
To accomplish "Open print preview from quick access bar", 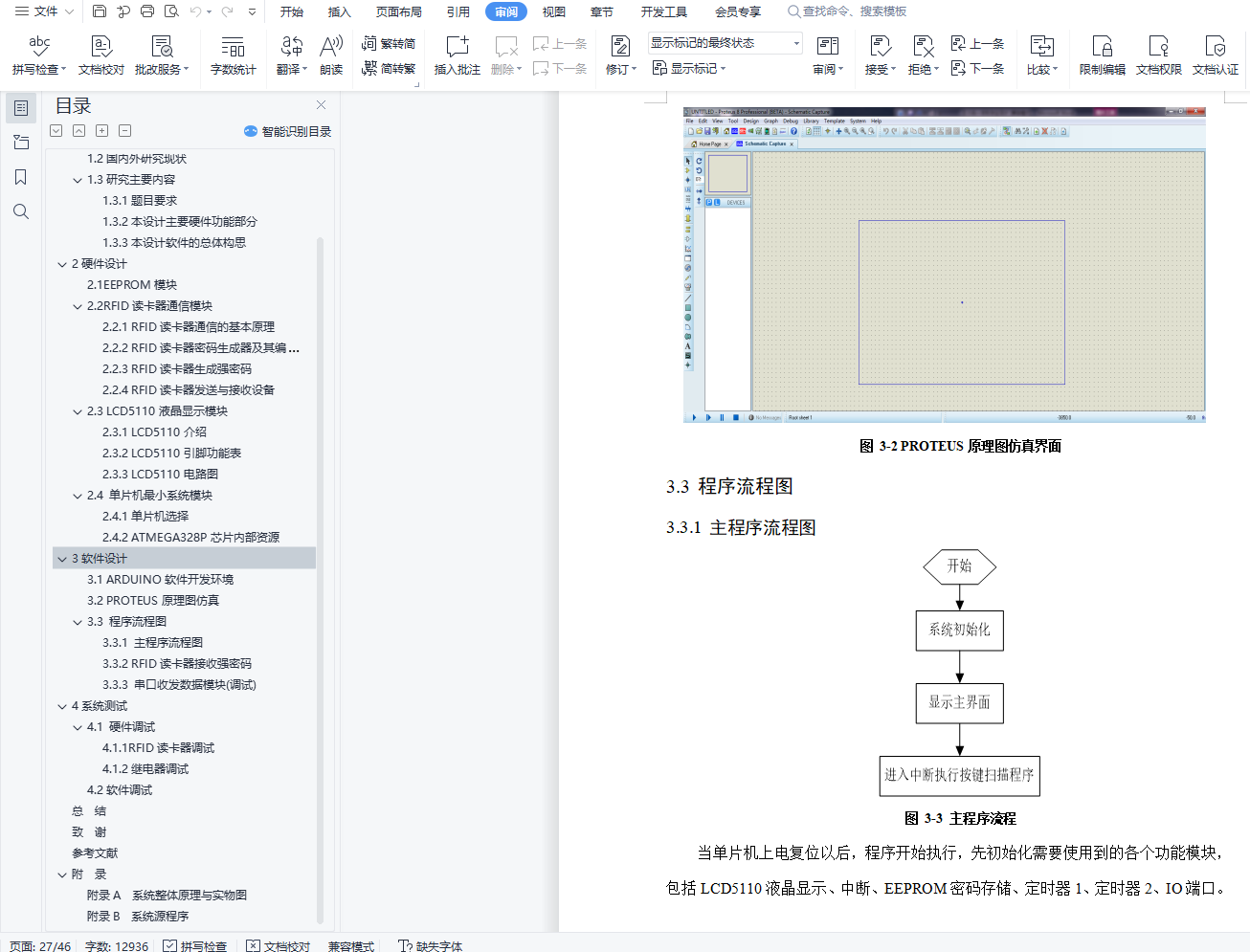I will click(171, 11).
